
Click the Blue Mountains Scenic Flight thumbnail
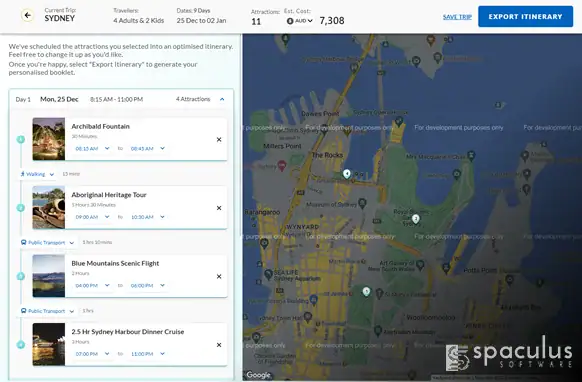pos(49,276)
